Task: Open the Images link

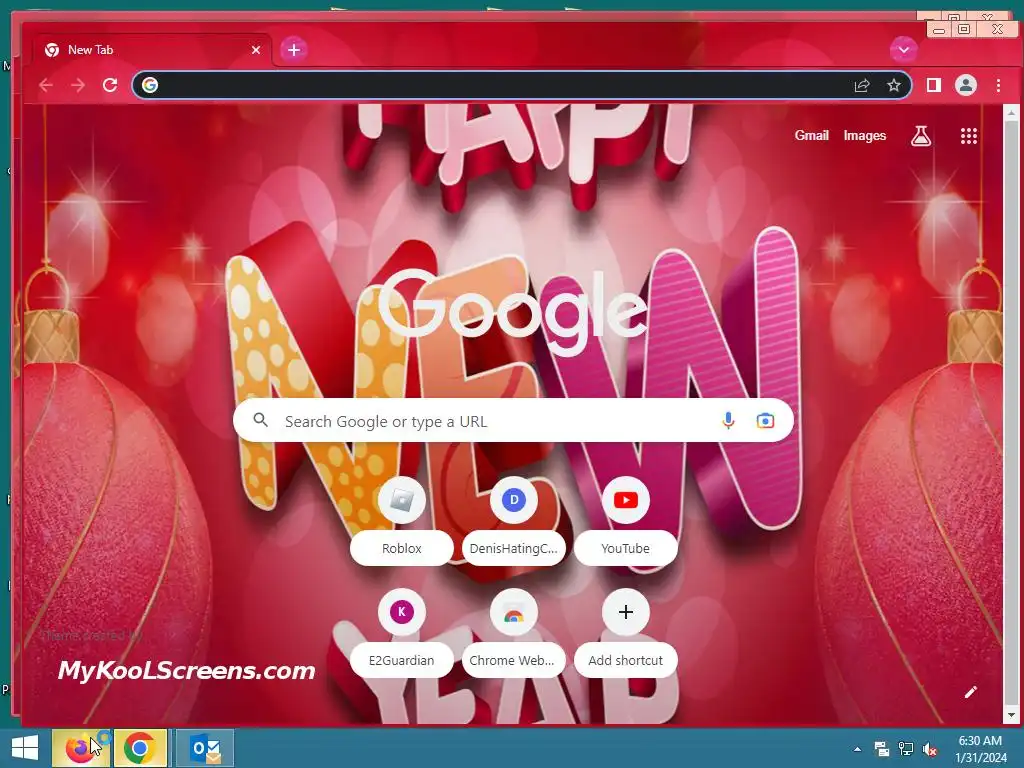Action: pos(865,135)
